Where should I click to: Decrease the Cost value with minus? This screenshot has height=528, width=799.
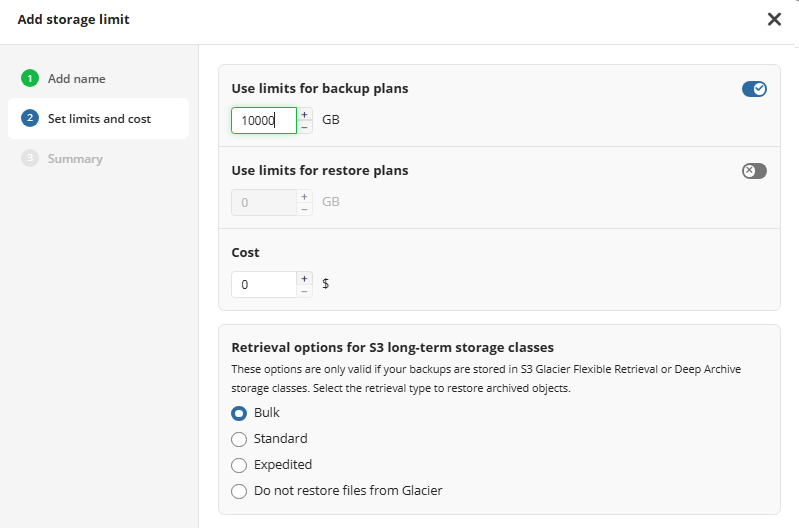[305, 291]
